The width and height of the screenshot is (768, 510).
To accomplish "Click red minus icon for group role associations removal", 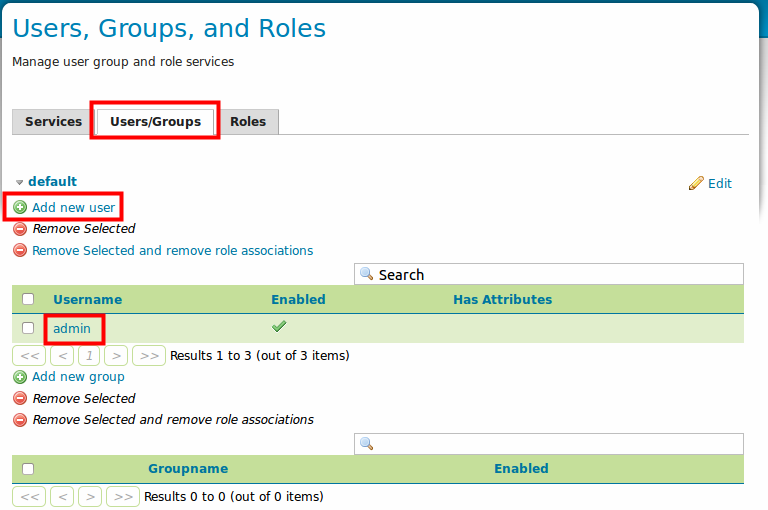I will pyautogui.click(x=20, y=420).
